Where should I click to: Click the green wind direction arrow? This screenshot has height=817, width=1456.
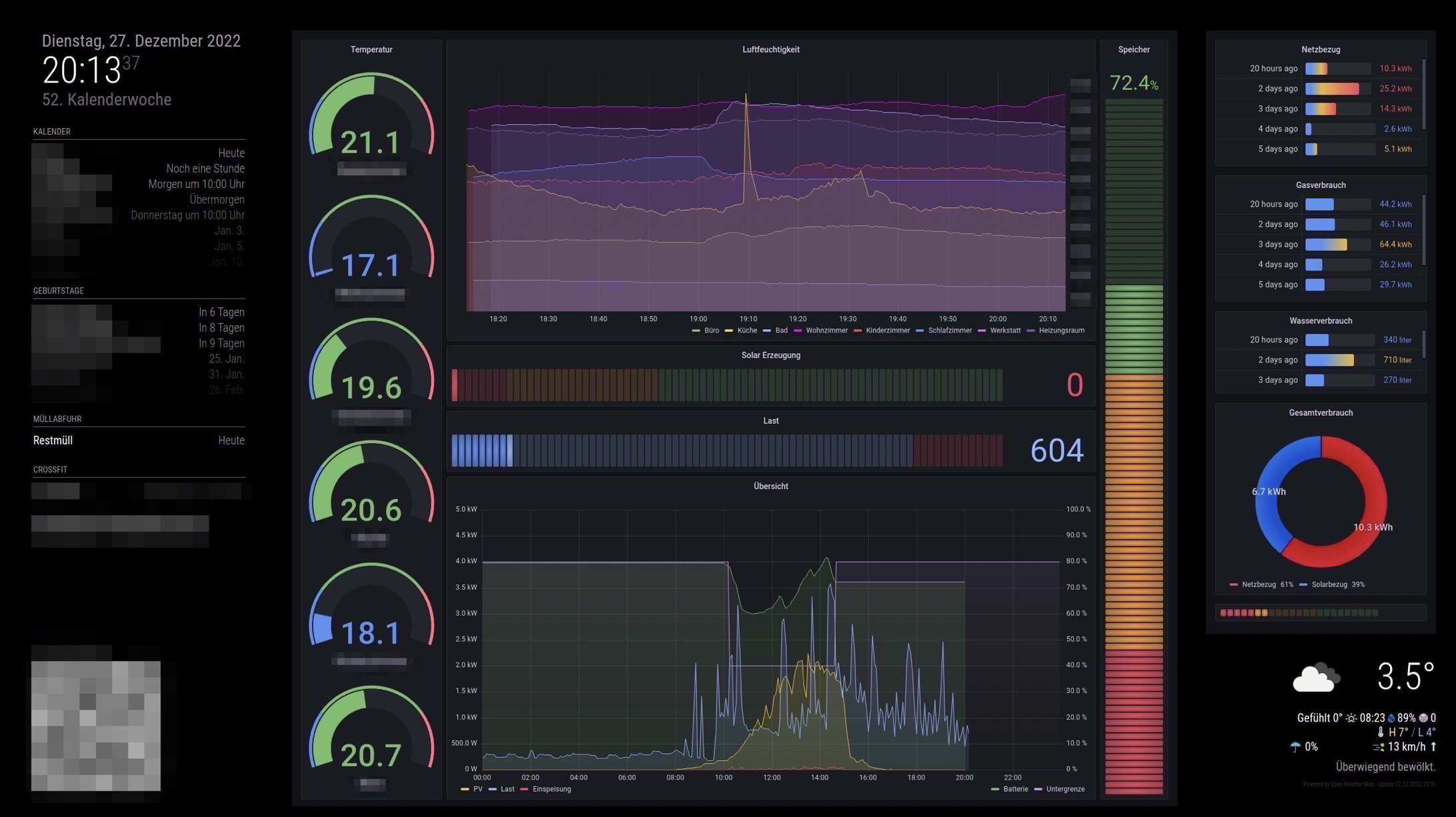click(x=1433, y=747)
